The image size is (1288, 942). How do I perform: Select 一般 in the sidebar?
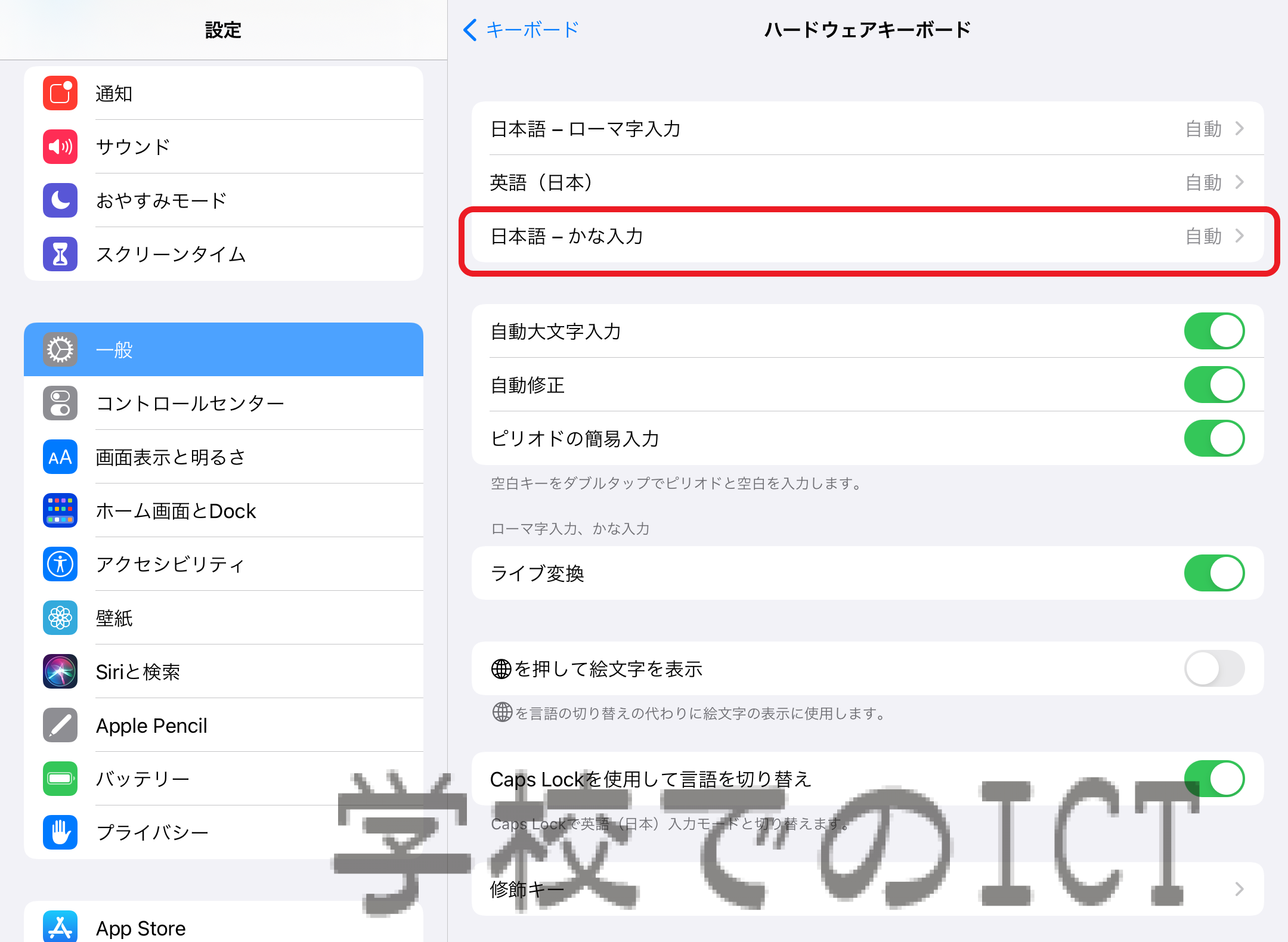click(x=224, y=349)
